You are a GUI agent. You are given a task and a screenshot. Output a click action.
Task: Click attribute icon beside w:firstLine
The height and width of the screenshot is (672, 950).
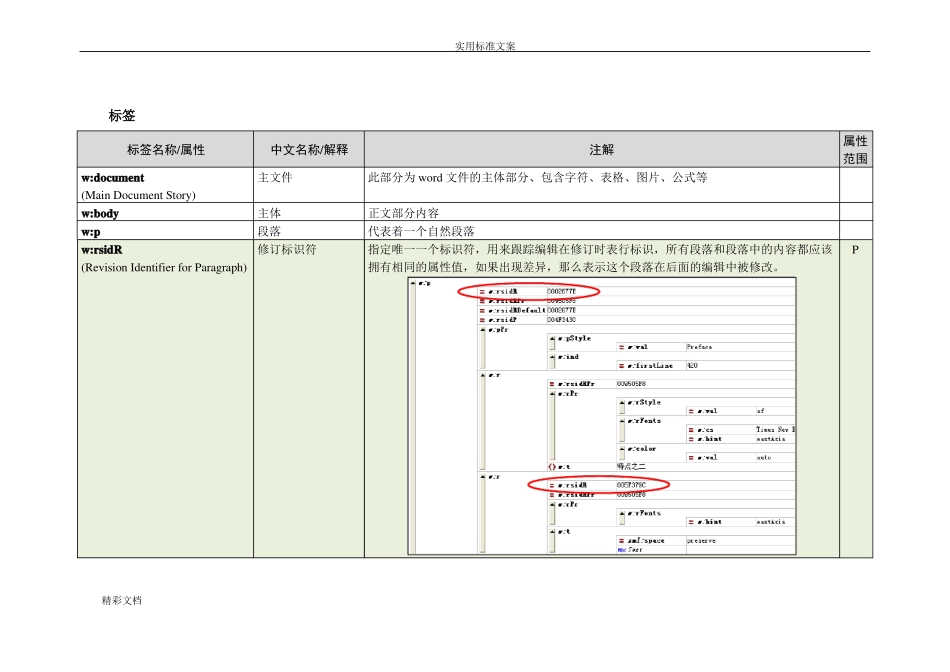tap(622, 366)
